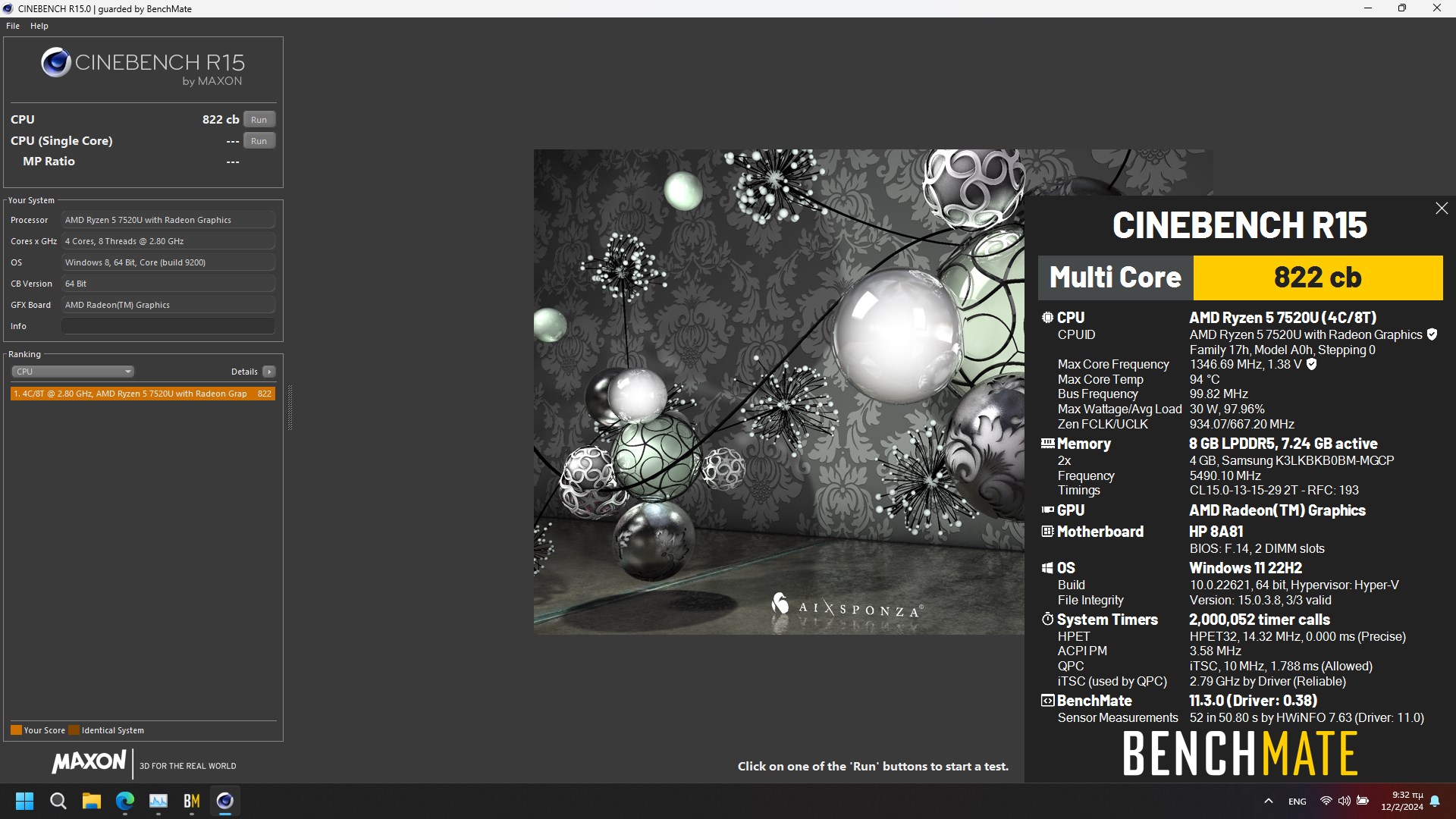Click the panel splitter grip handle
Image resolution: width=1456 pixels, height=819 pixels.
(x=290, y=407)
